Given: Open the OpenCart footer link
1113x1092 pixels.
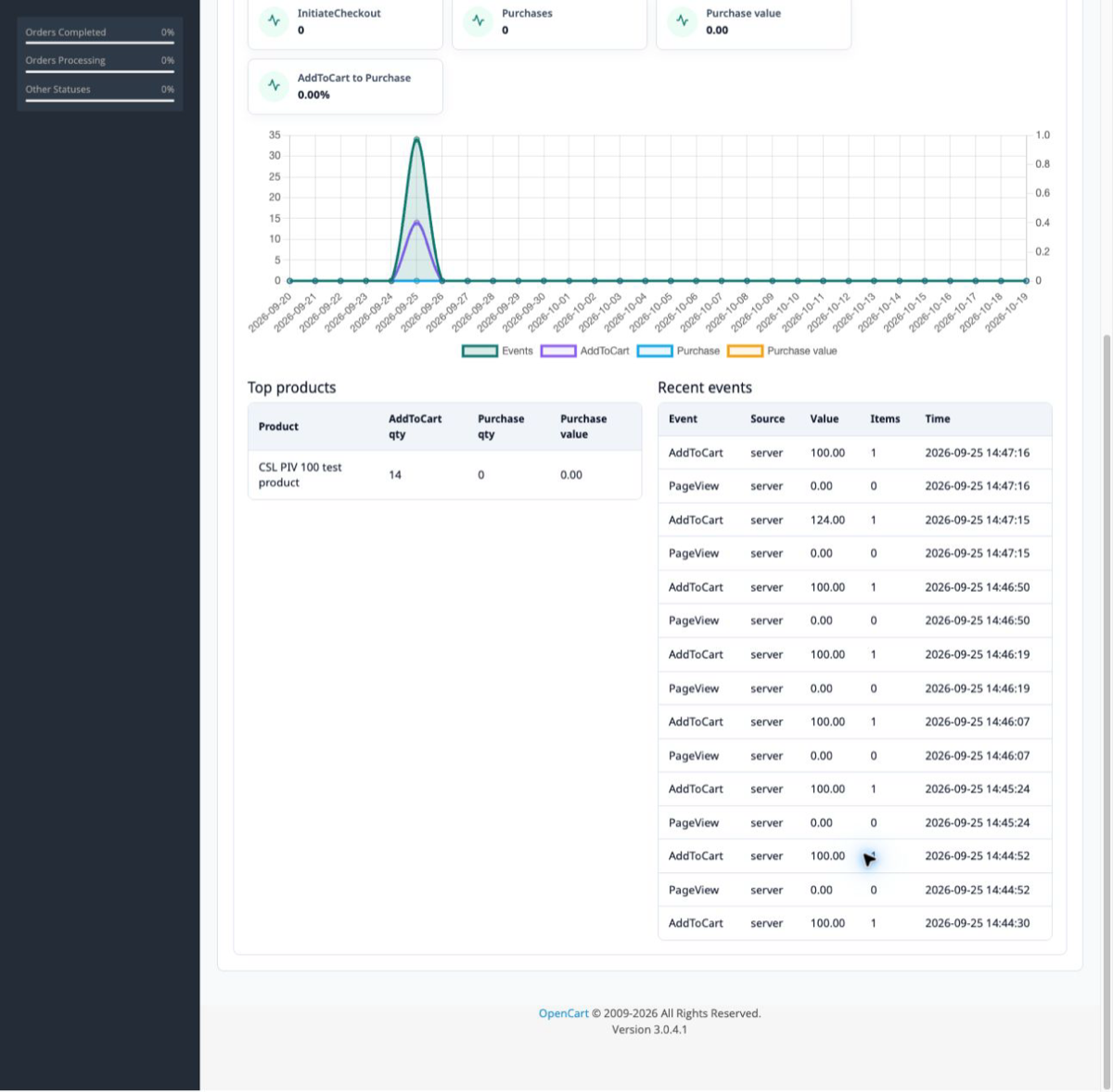Looking at the screenshot, I should point(564,1013).
